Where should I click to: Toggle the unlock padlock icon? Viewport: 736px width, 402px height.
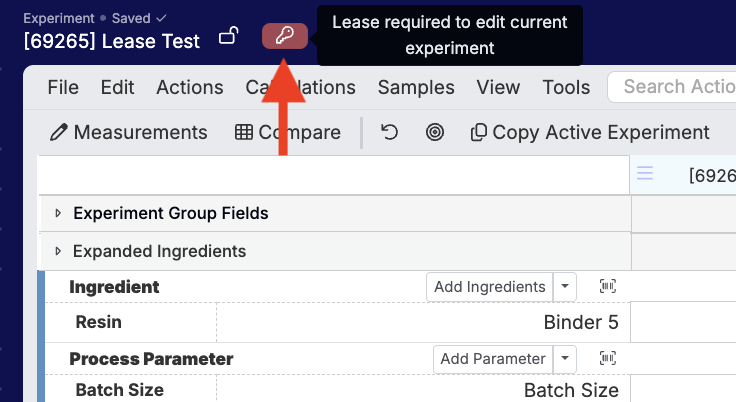tap(229, 36)
